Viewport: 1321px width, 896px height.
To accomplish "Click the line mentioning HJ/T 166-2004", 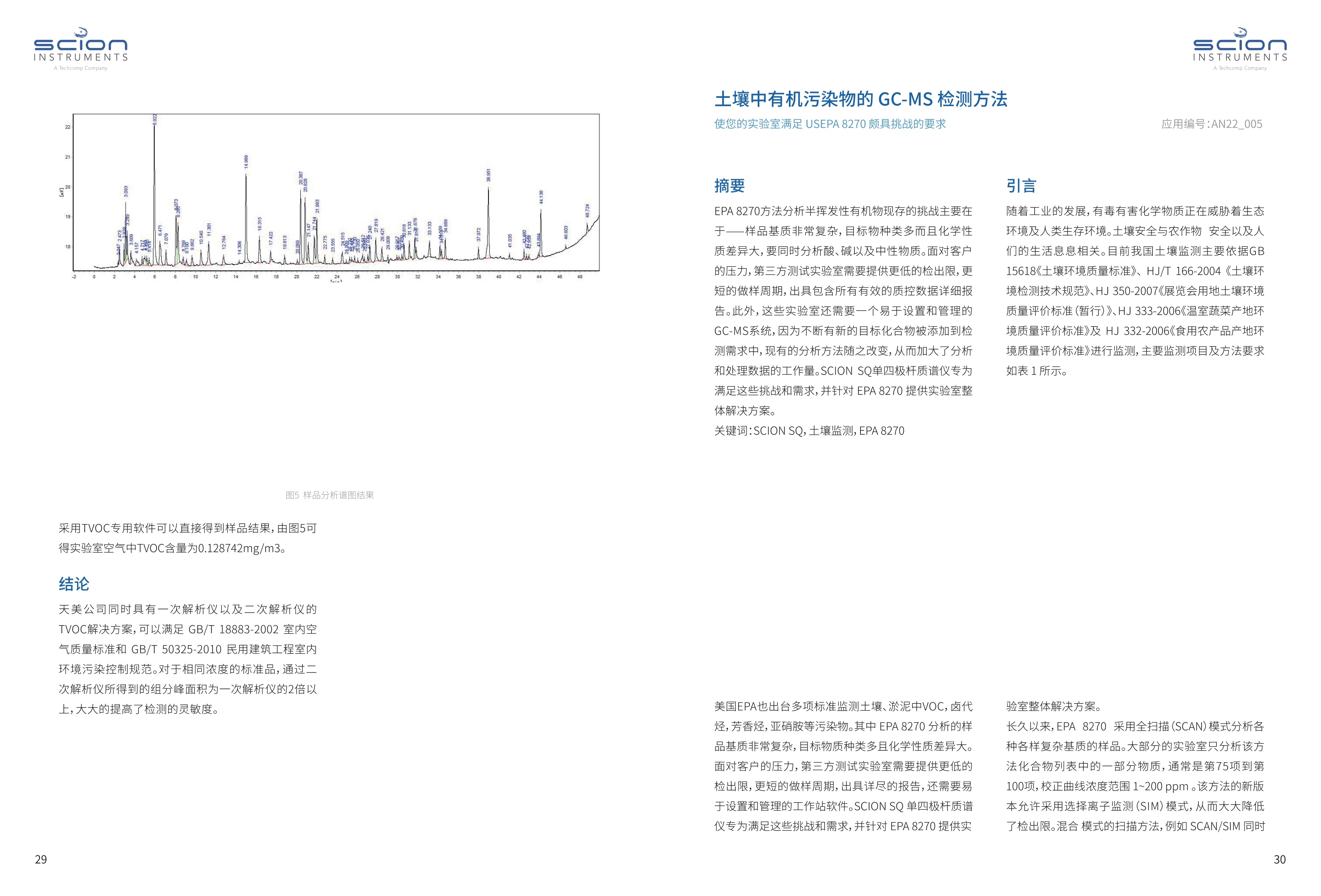I will [x=1135, y=271].
